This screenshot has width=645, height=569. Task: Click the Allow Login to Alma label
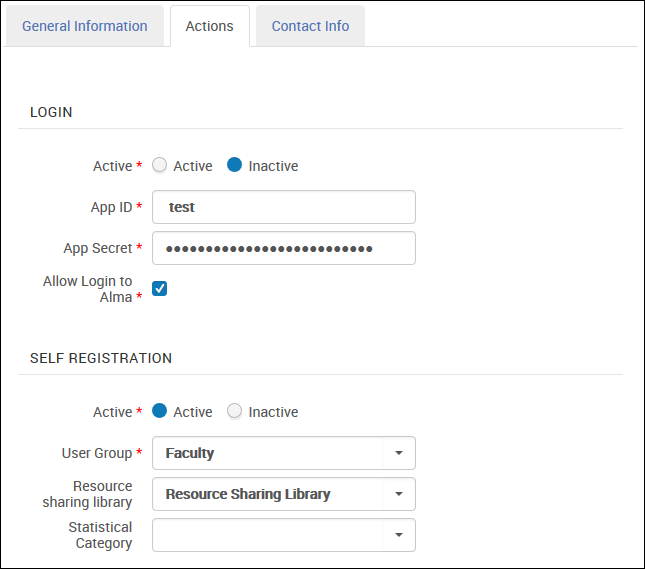click(88, 289)
